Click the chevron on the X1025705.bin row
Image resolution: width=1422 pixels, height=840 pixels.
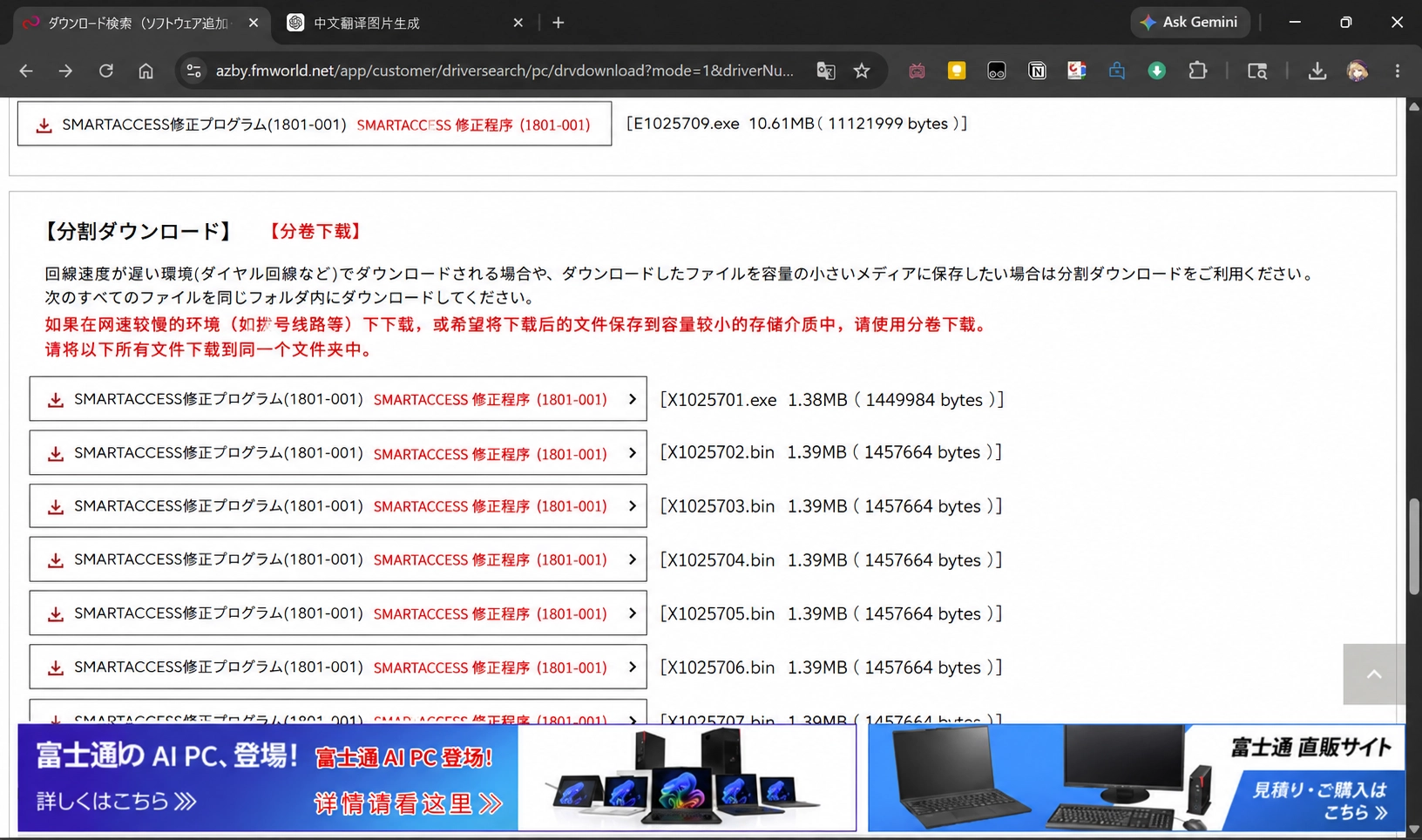(x=633, y=613)
